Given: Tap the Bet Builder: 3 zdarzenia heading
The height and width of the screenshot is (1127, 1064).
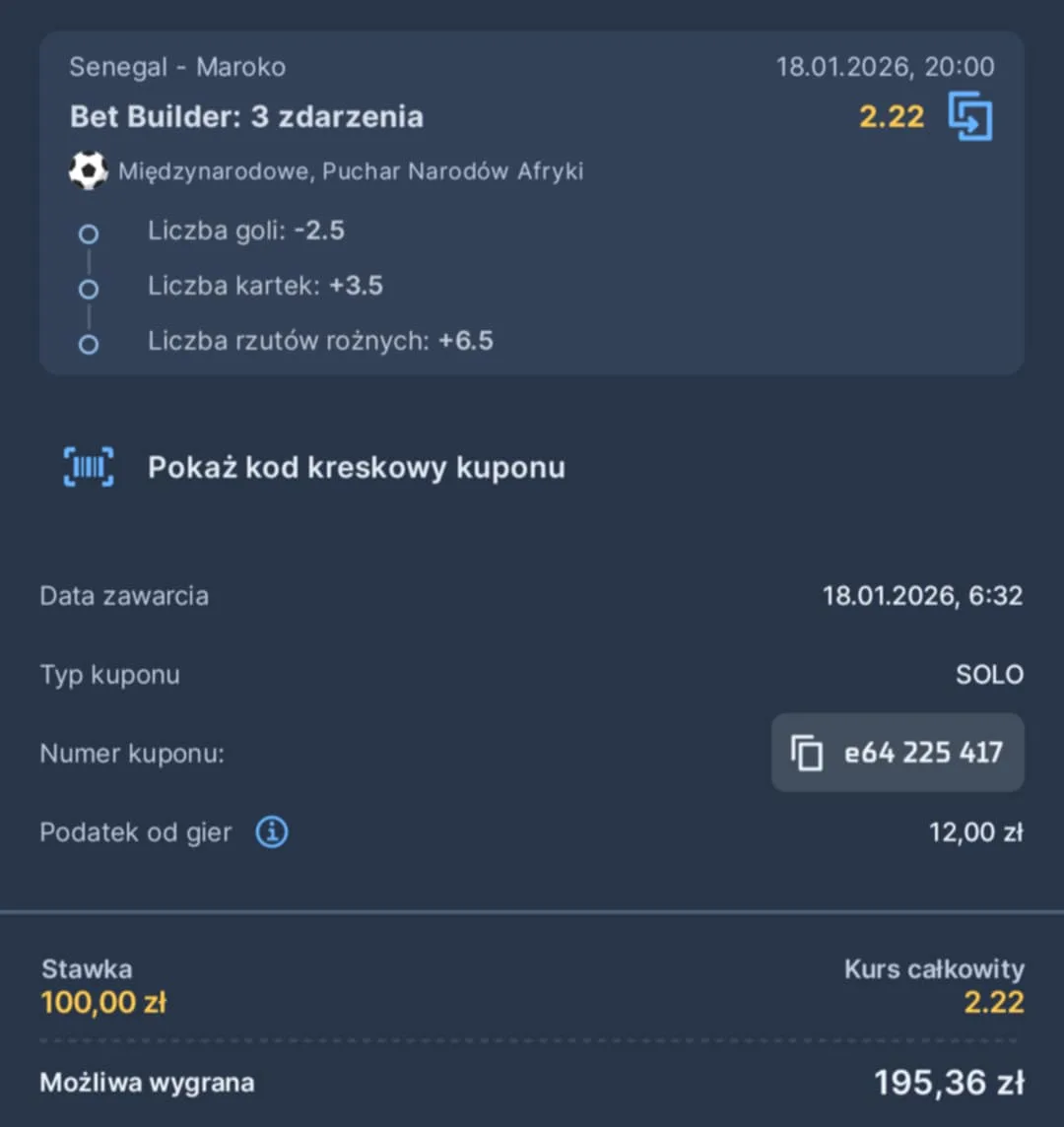Looking at the screenshot, I should [246, 116].
